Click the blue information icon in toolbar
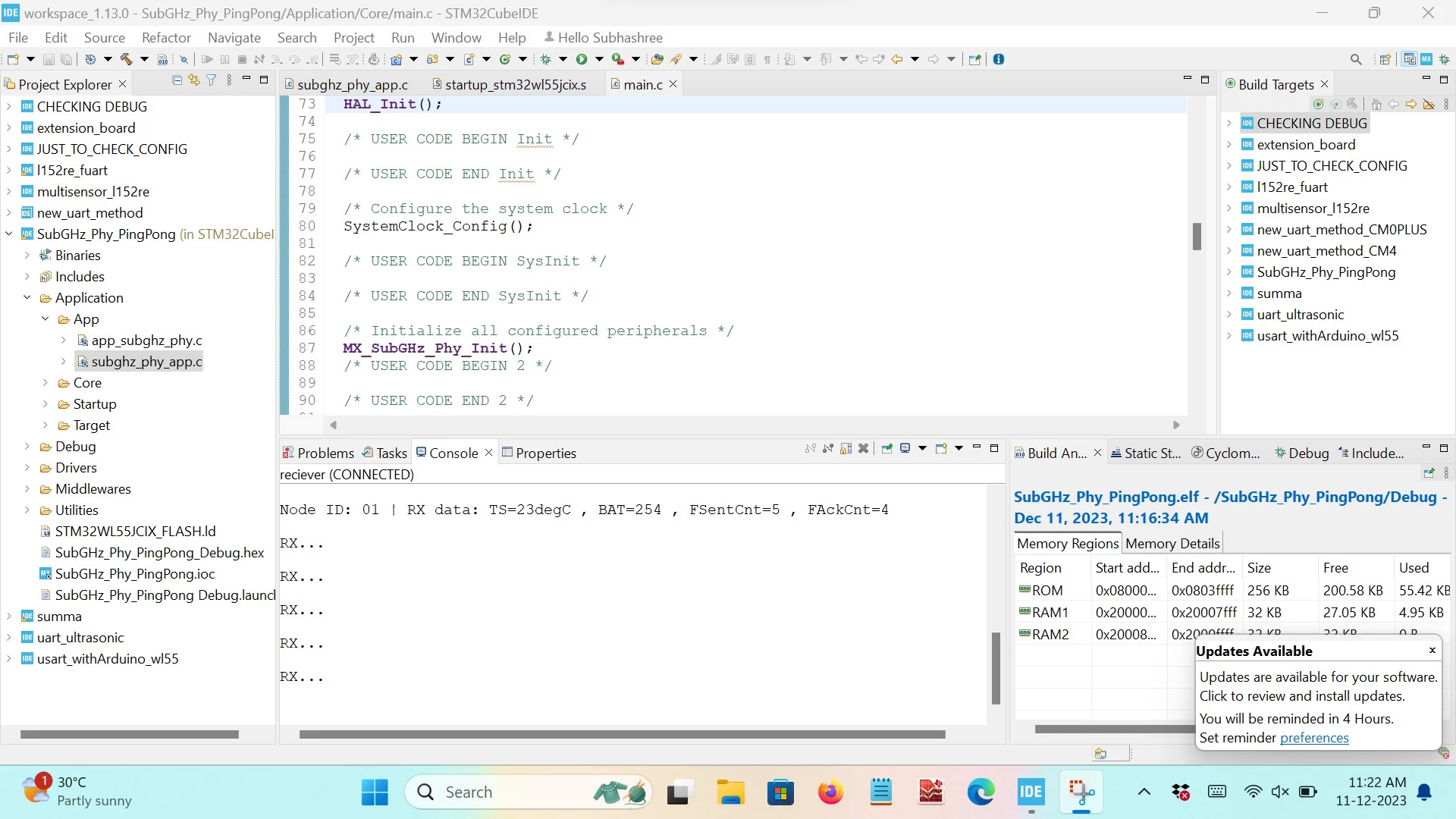 [x=999, y=59]
